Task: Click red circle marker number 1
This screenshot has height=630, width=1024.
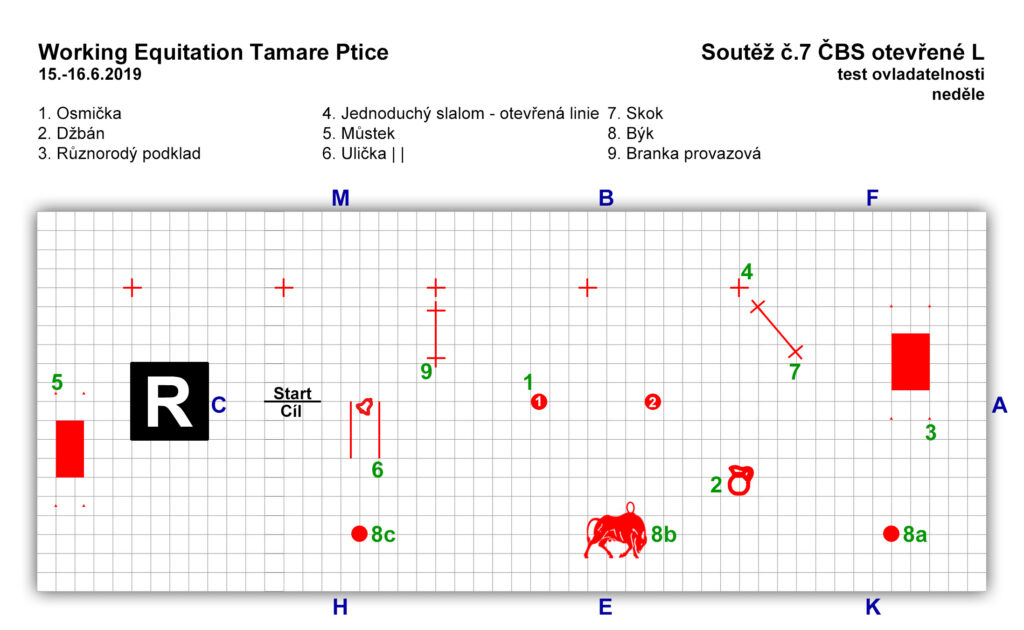Action: click(x=539, y=402)
